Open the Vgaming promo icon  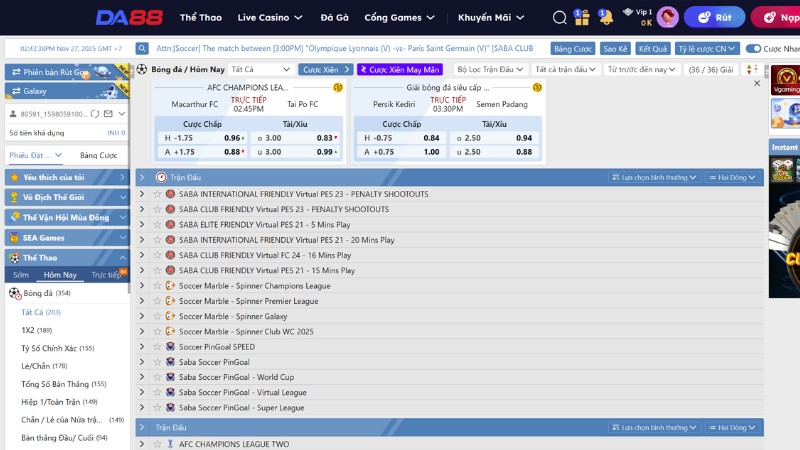point(786,80)
